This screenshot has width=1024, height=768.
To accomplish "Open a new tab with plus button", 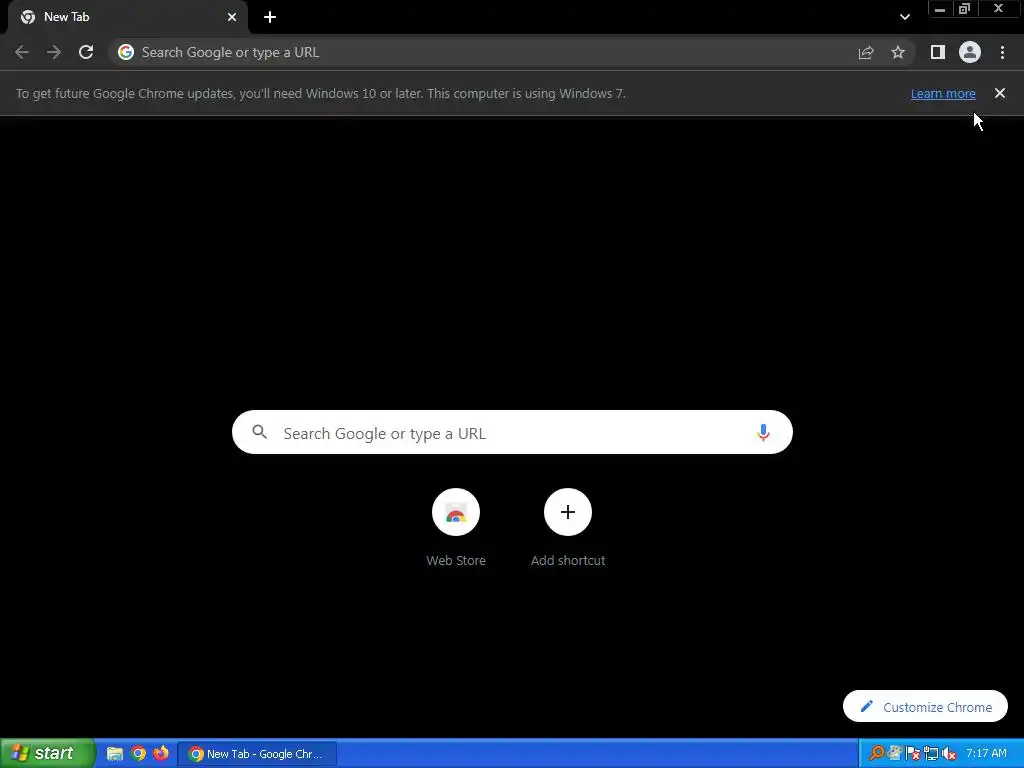I will (270, 17).
